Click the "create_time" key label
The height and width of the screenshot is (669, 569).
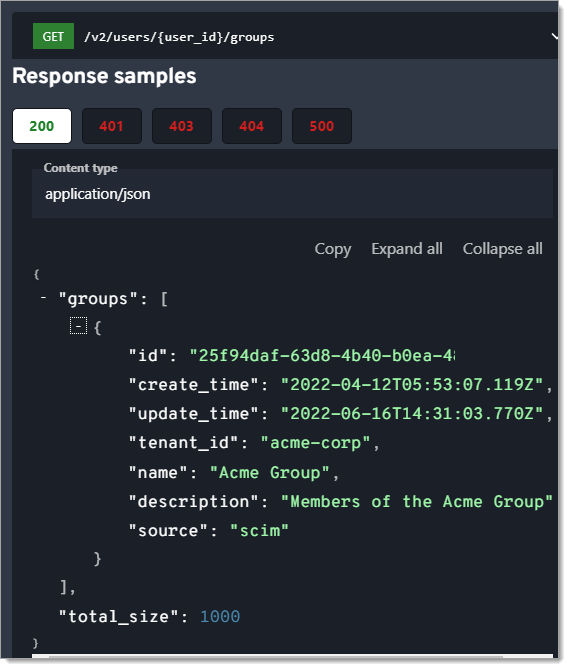[194, 385]
